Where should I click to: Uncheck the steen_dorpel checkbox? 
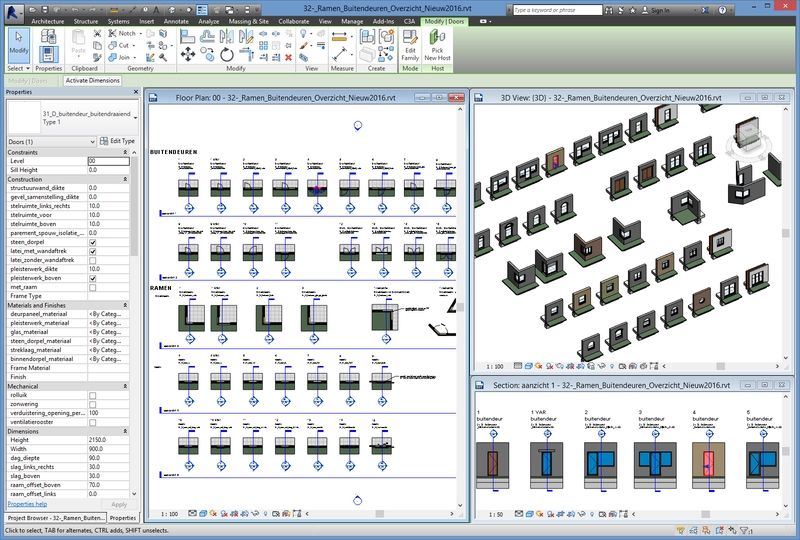[x=93, y=241]
